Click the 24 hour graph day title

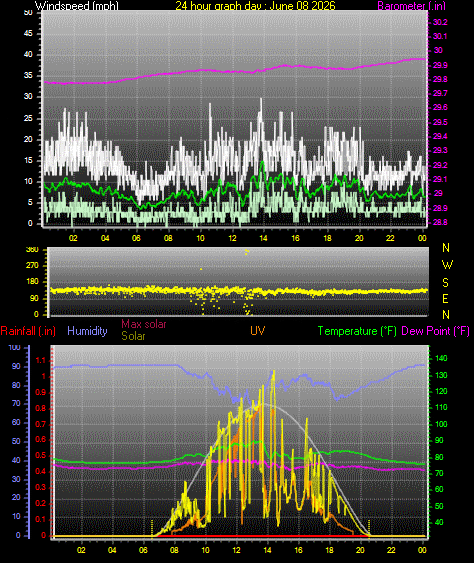[x=255, y=5]
